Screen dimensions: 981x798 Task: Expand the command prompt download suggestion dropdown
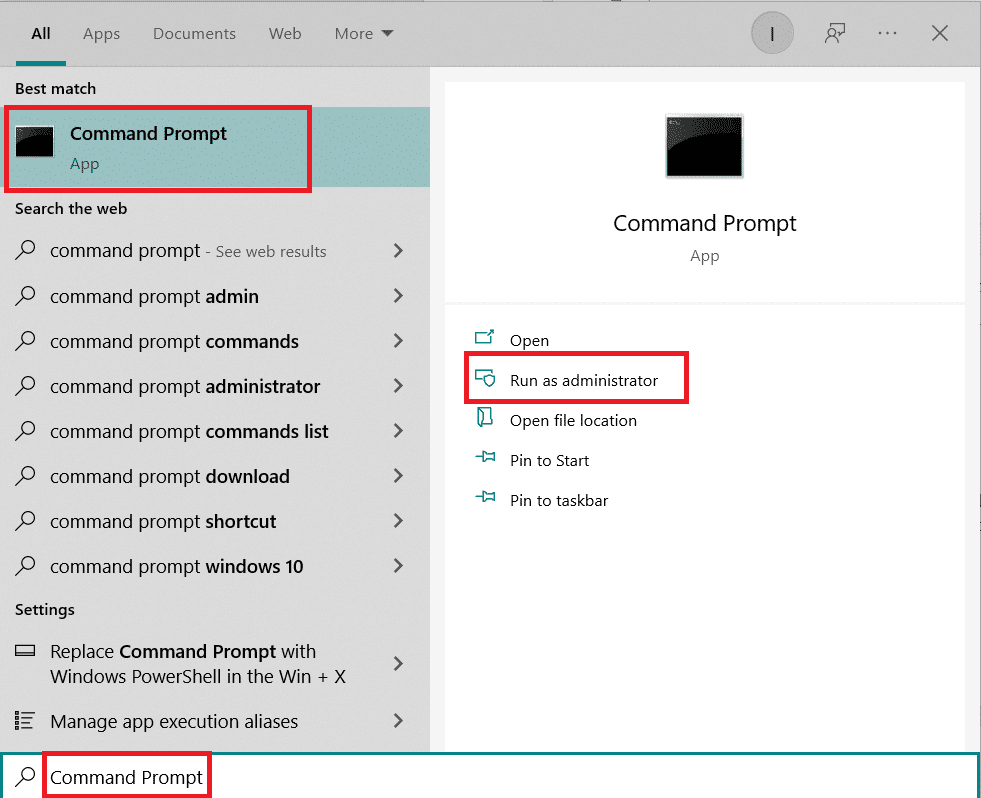click(400, 476)
